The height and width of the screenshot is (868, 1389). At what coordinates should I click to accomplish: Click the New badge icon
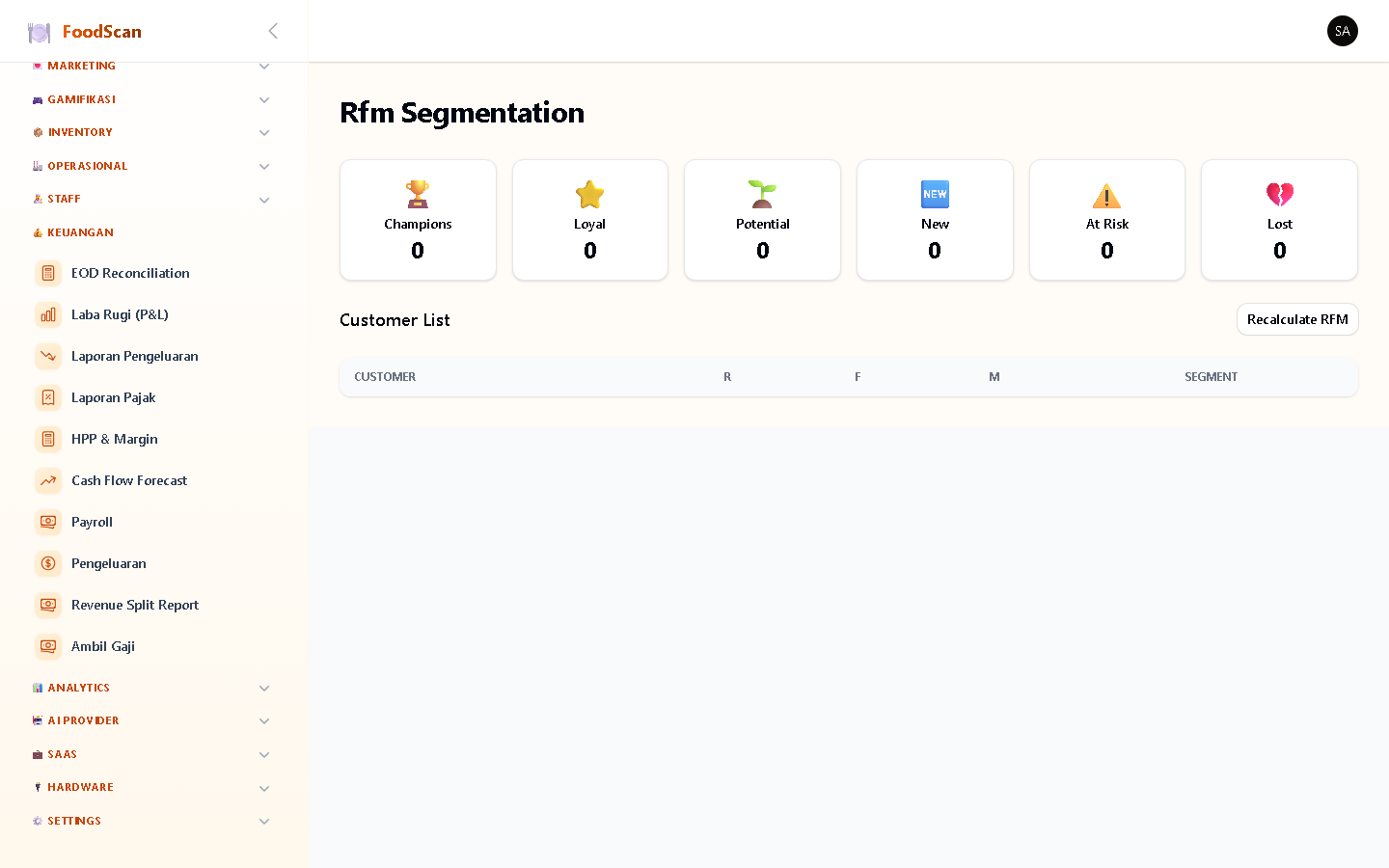(x=935, y=194)
